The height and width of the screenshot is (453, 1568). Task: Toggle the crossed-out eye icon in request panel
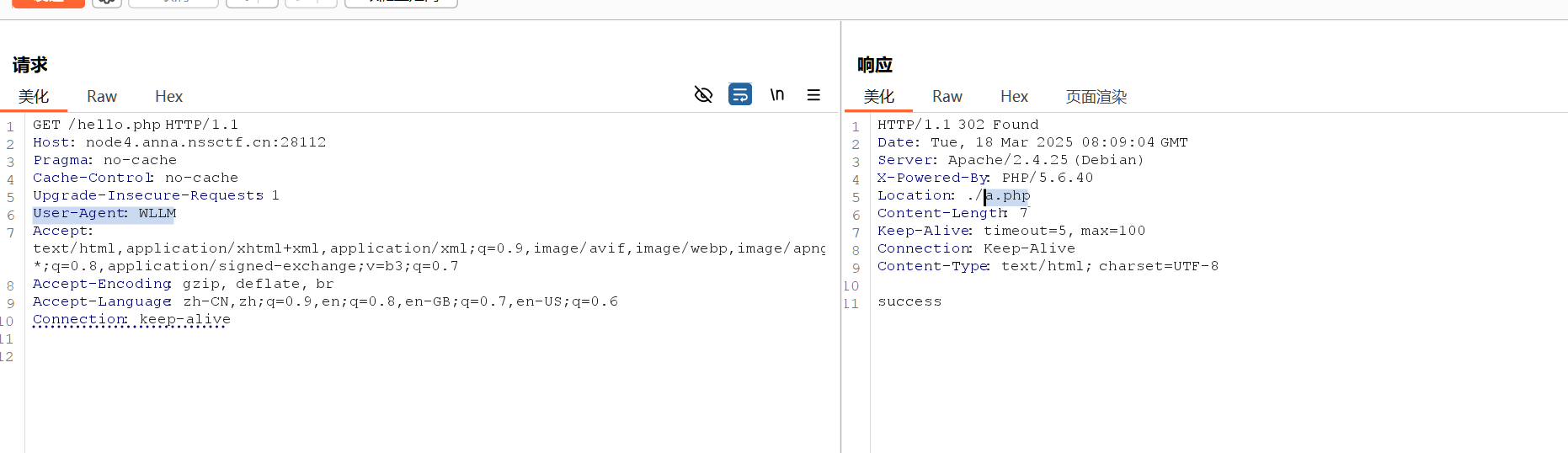coord(703,94)
